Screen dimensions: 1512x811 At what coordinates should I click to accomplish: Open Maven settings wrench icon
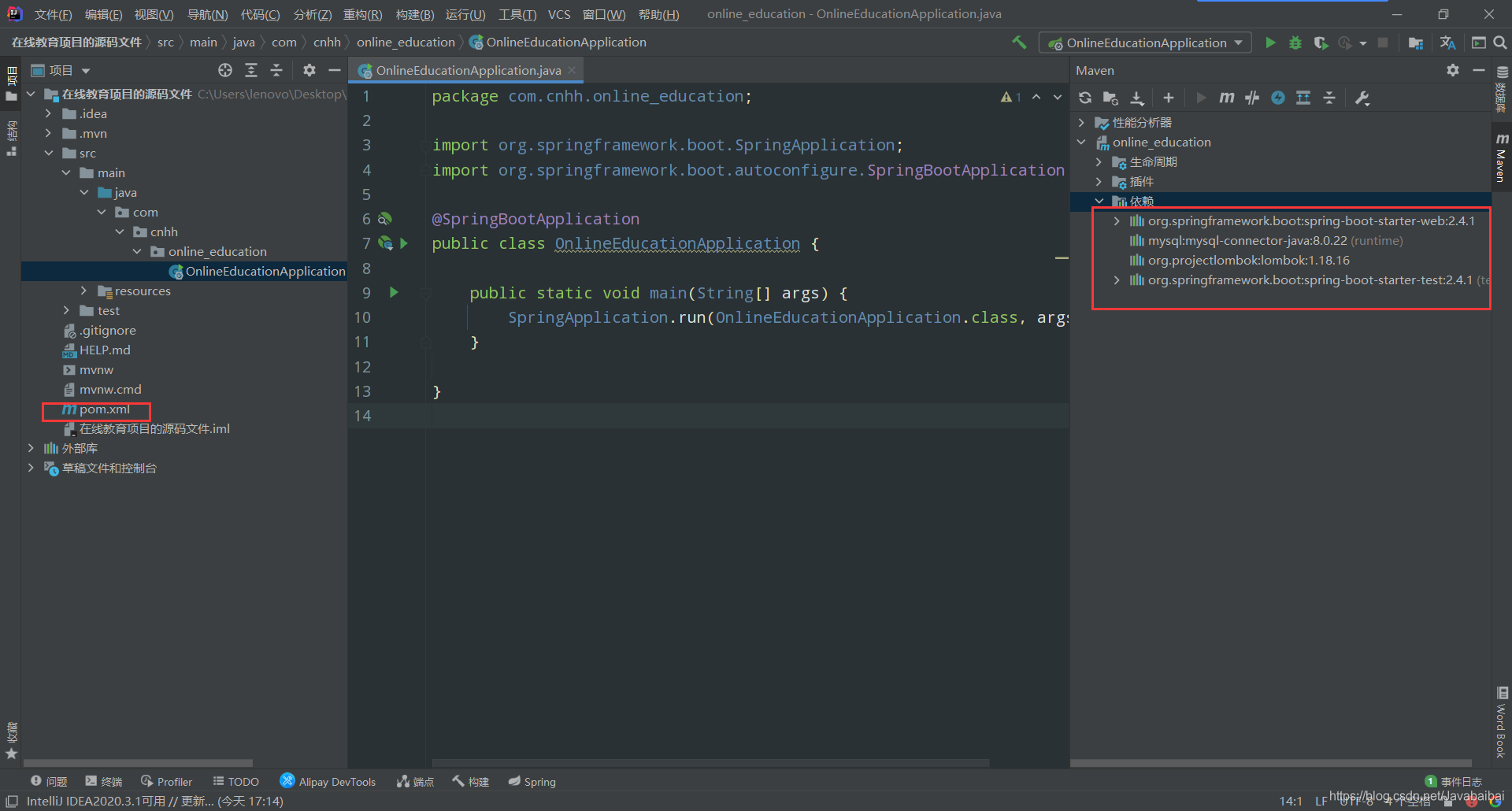click(x=1362, y=98)
